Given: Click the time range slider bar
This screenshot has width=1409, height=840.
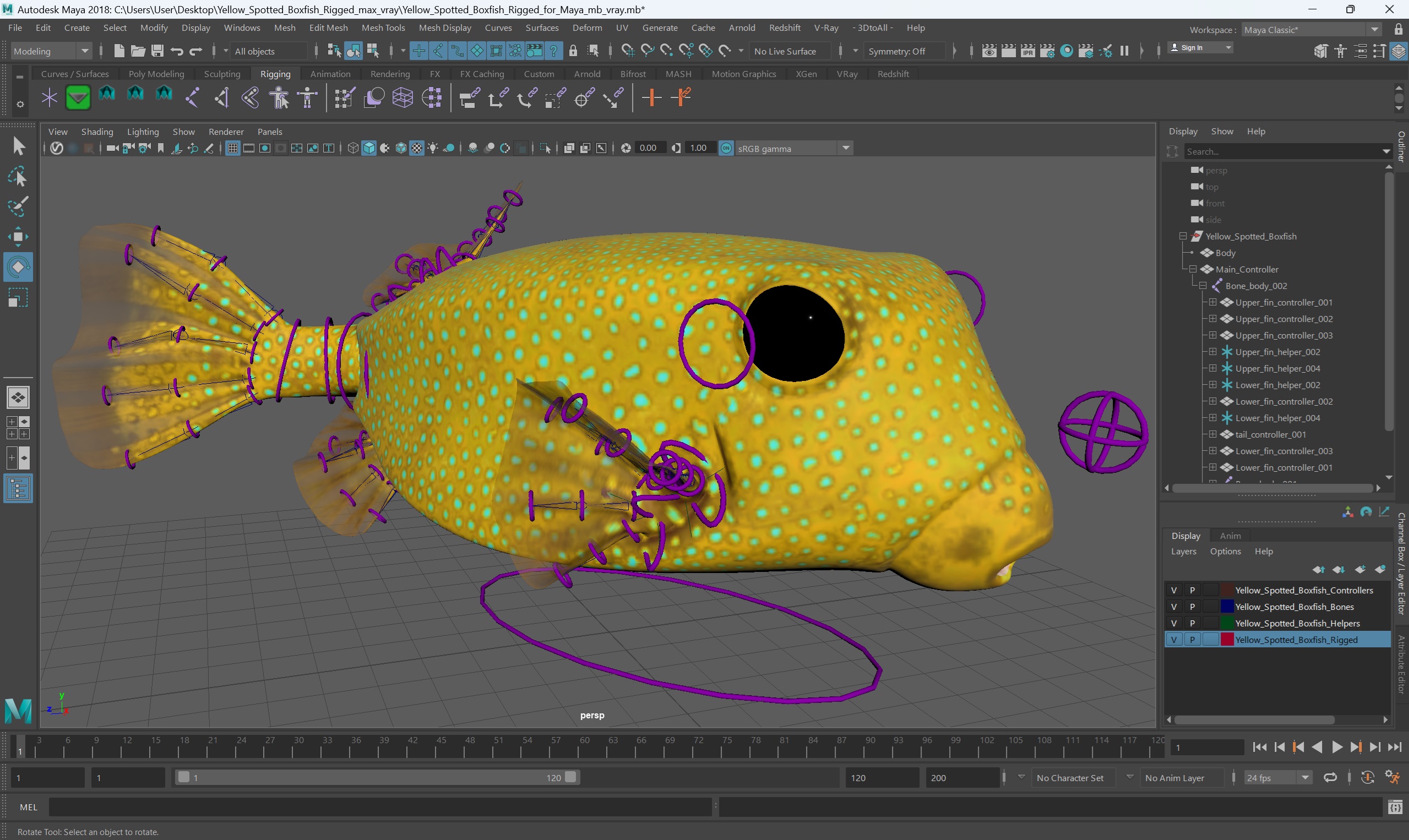Looking at the screenshot, I should 377,777.
